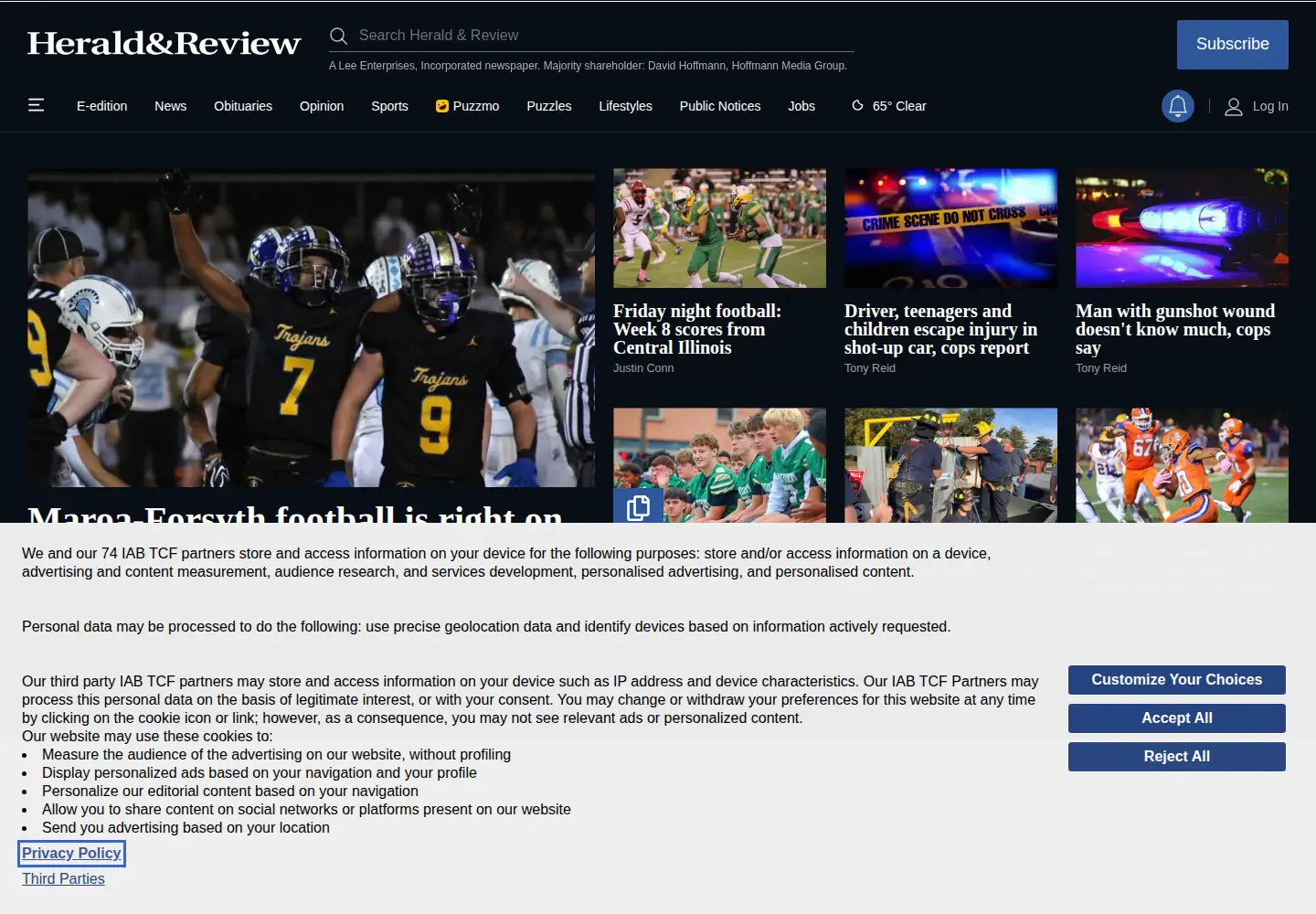Click the user profile icon
This screenshot has width=1316, height=914.
click(1233, 107)
